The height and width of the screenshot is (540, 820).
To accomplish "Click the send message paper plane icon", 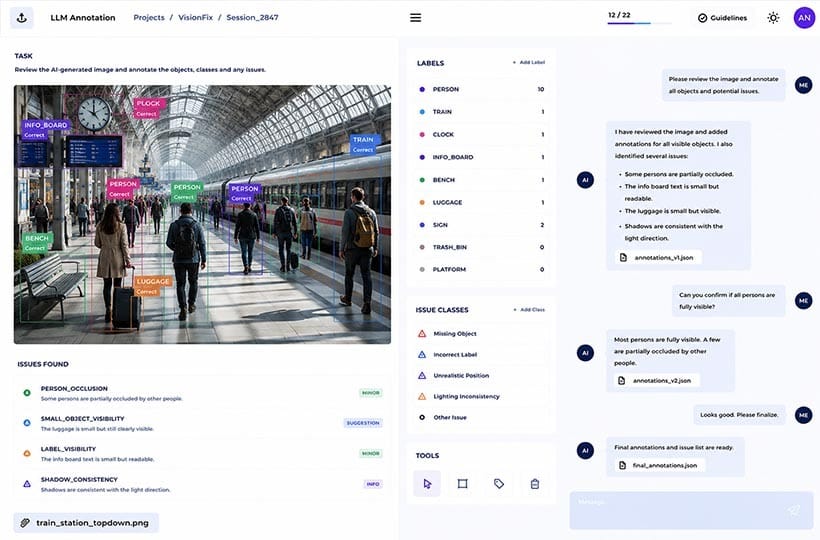I will click(793, 510).
